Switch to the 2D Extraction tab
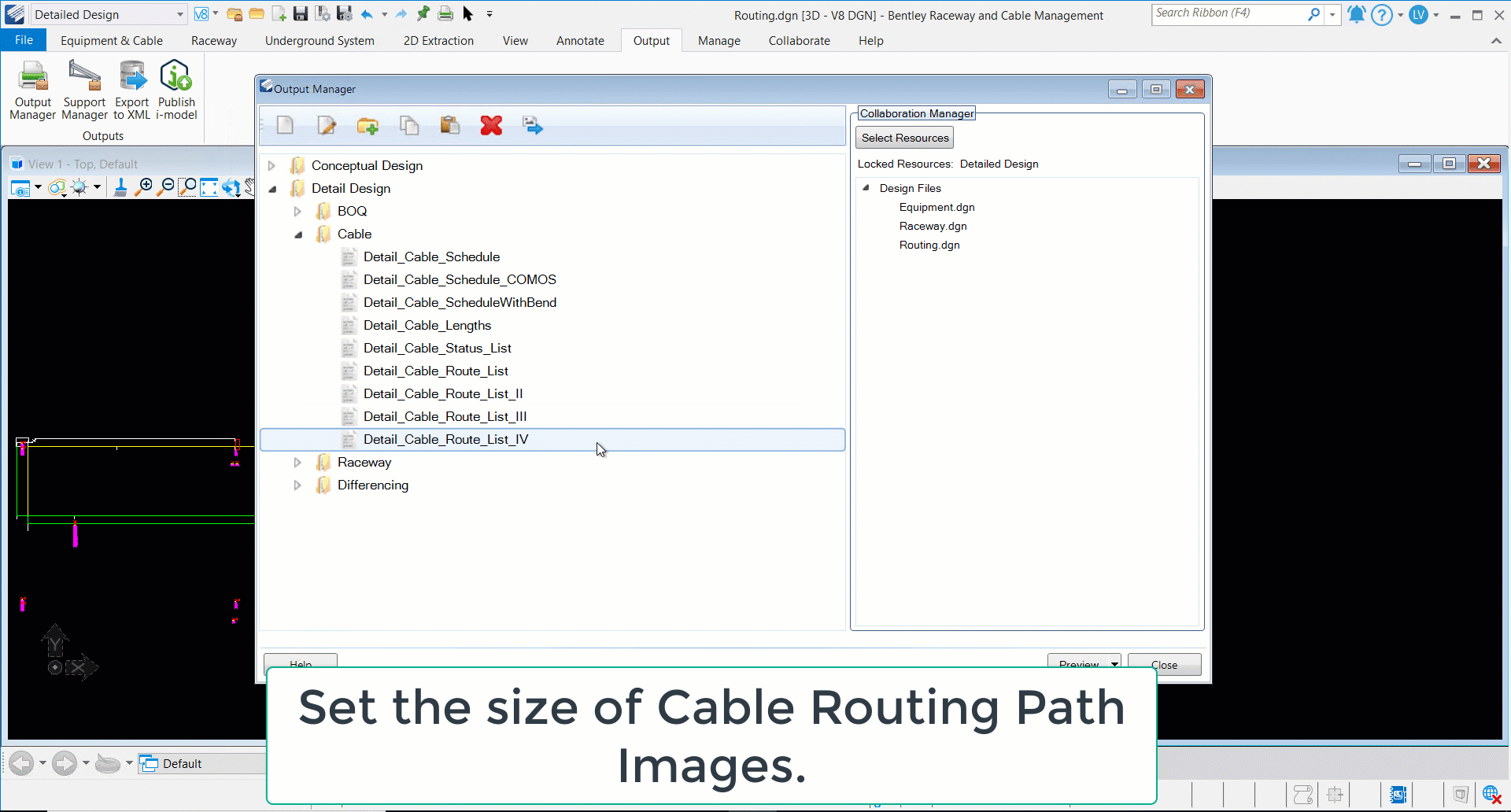The image size is (1511, 812). (x=438, y=40)
